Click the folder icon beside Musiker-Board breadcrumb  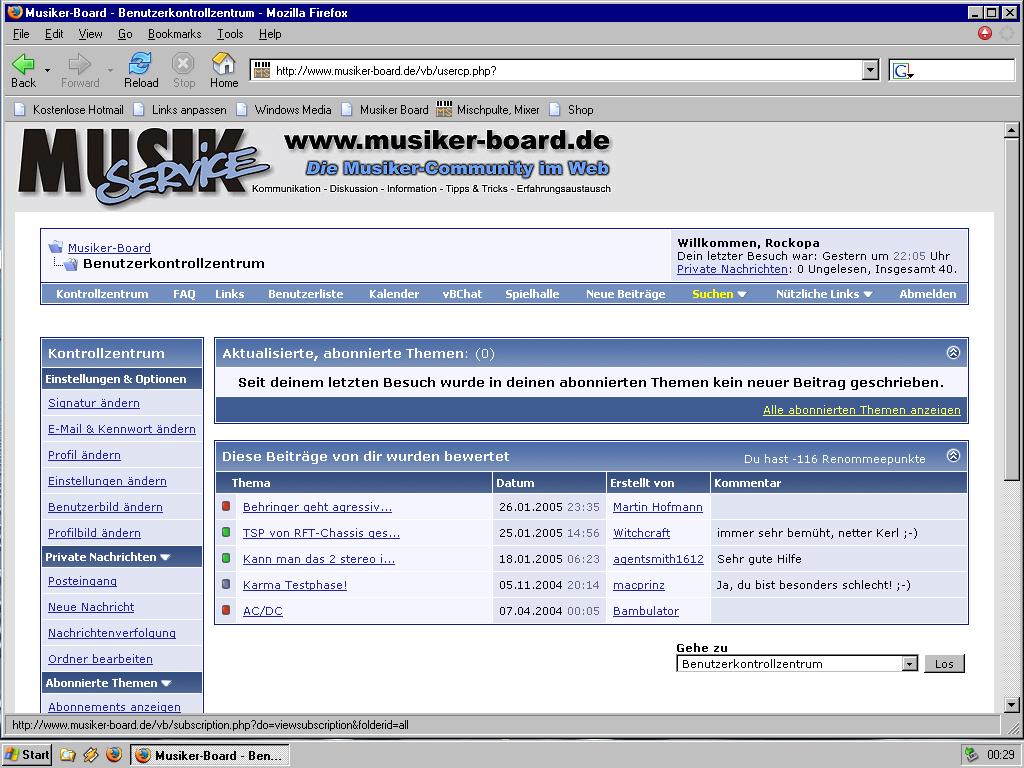click(56, 247)
